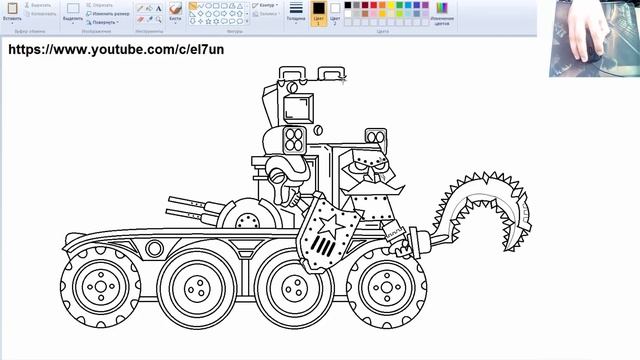Open the Rotate menu
Image resolution: width=640 pixels, height=360 pixels.
102,22
